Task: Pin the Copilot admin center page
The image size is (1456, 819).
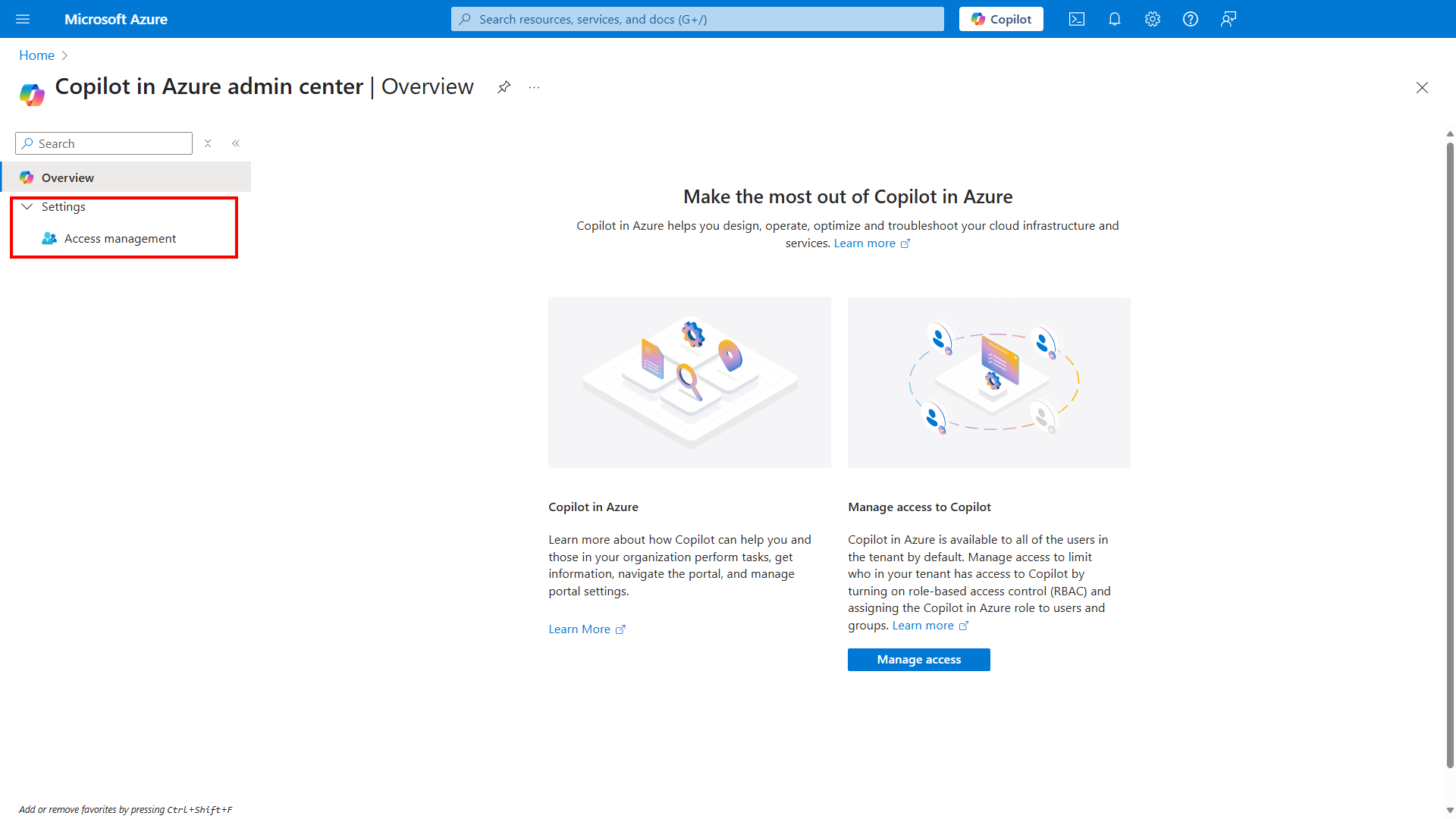Action: click(x=504, y=87)
